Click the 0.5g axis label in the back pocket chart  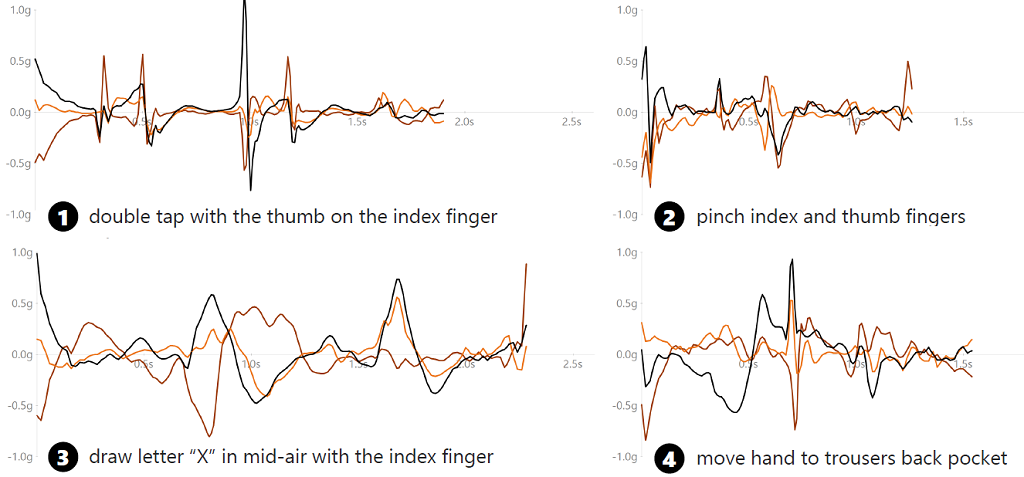626,303
